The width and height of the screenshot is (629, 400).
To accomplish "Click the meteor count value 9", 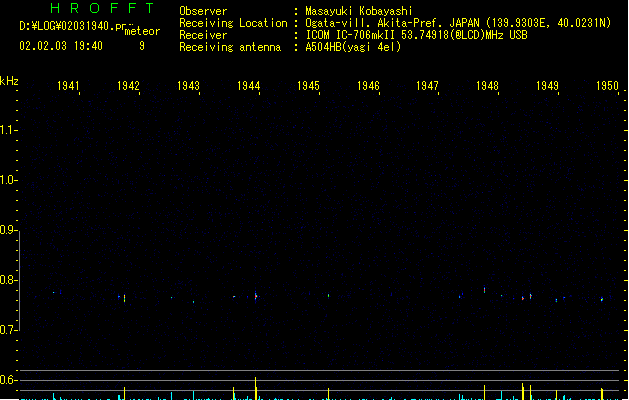I will (142, 46).
